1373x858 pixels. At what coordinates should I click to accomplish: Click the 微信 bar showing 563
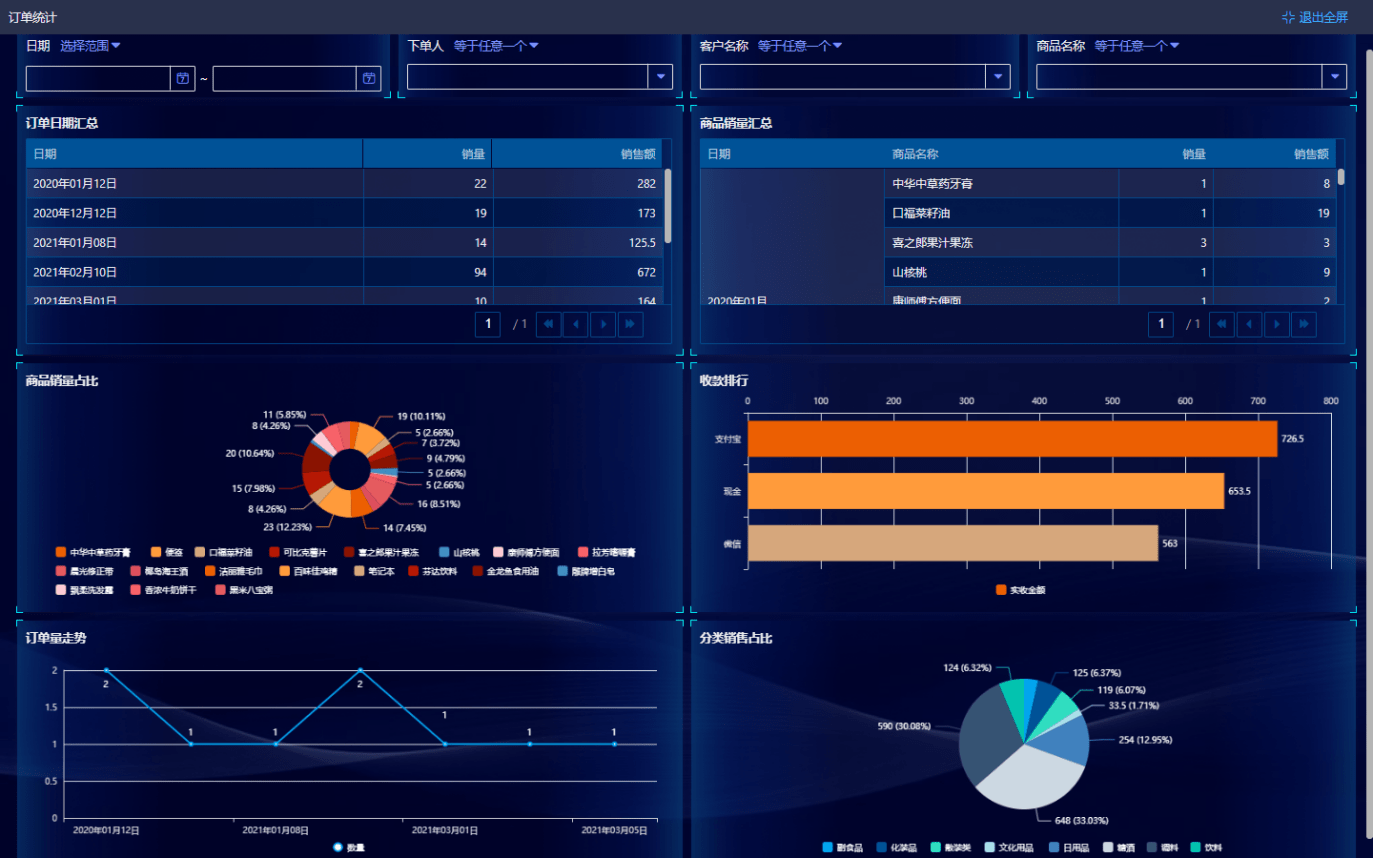pyautogui.click(x=953, y=543)
